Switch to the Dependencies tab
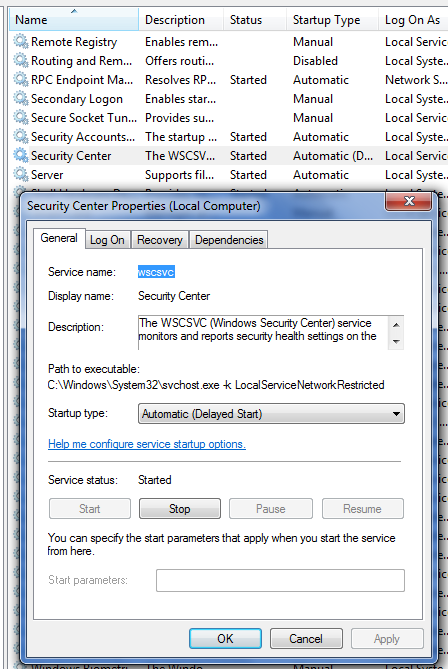This screenshot has width=448, height=669. [229, 240]
